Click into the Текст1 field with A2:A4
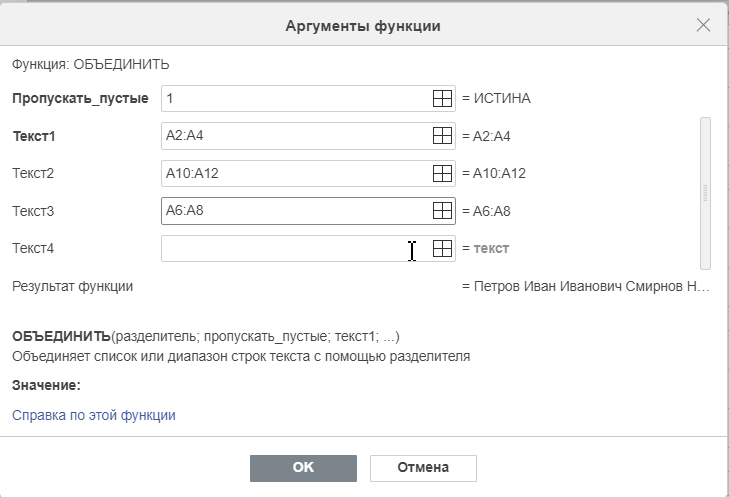The width and height of the screenshot is (729, 497). 308,136
